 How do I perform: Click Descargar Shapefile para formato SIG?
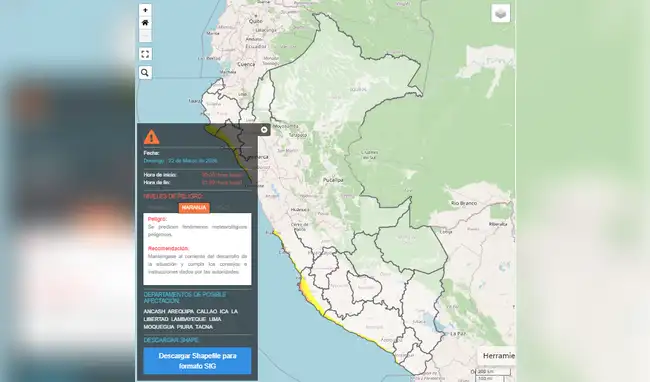(x=197, y=361)
